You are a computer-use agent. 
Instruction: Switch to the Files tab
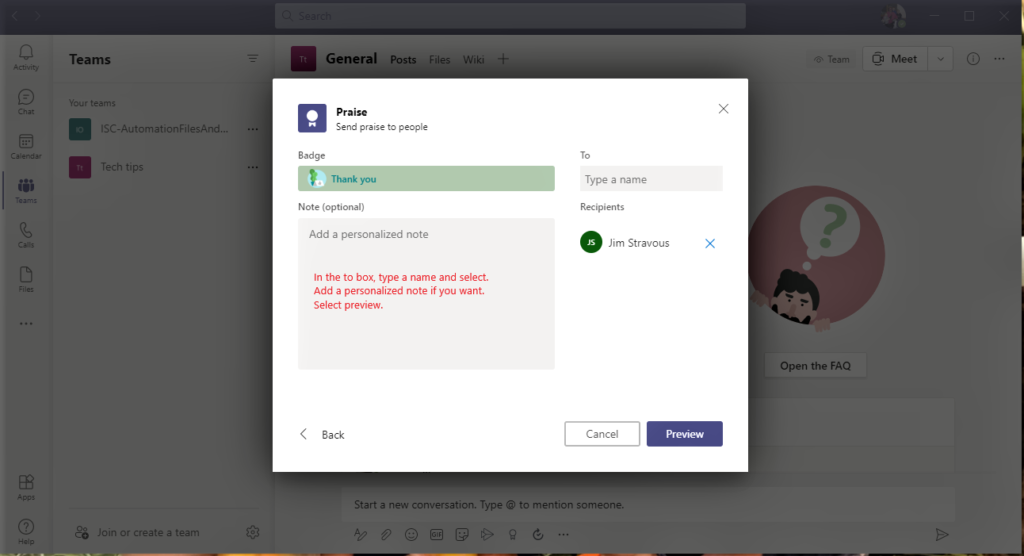click(440, 59)
